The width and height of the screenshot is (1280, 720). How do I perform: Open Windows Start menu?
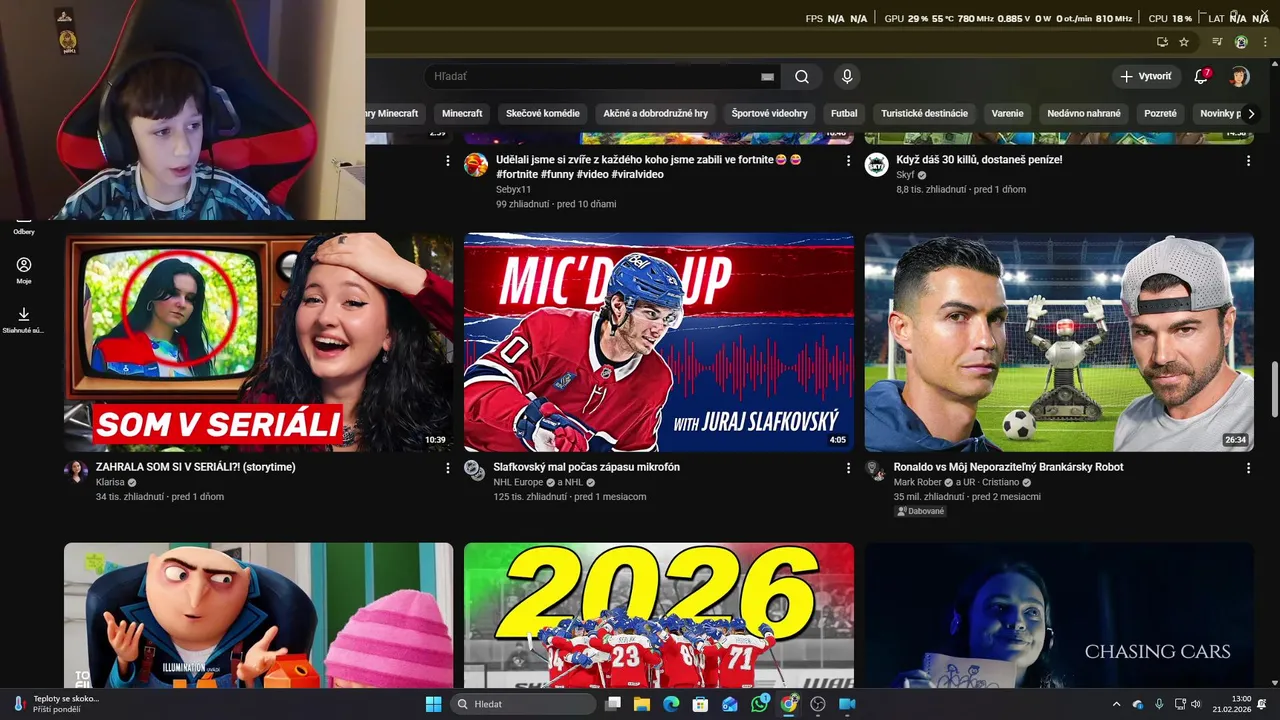[433, 704]
